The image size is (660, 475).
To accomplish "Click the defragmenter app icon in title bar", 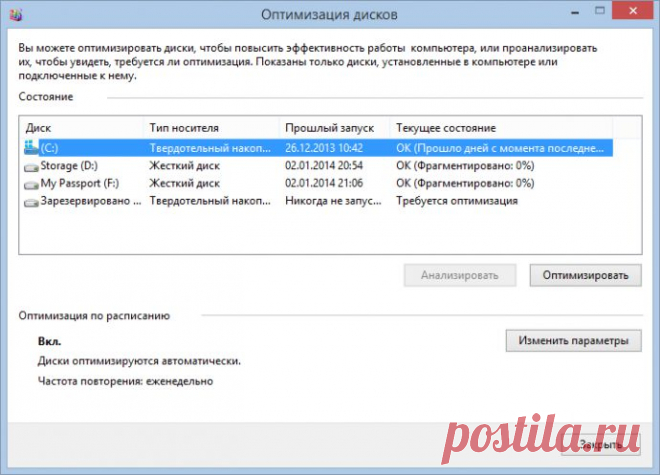I will [16, 14].
